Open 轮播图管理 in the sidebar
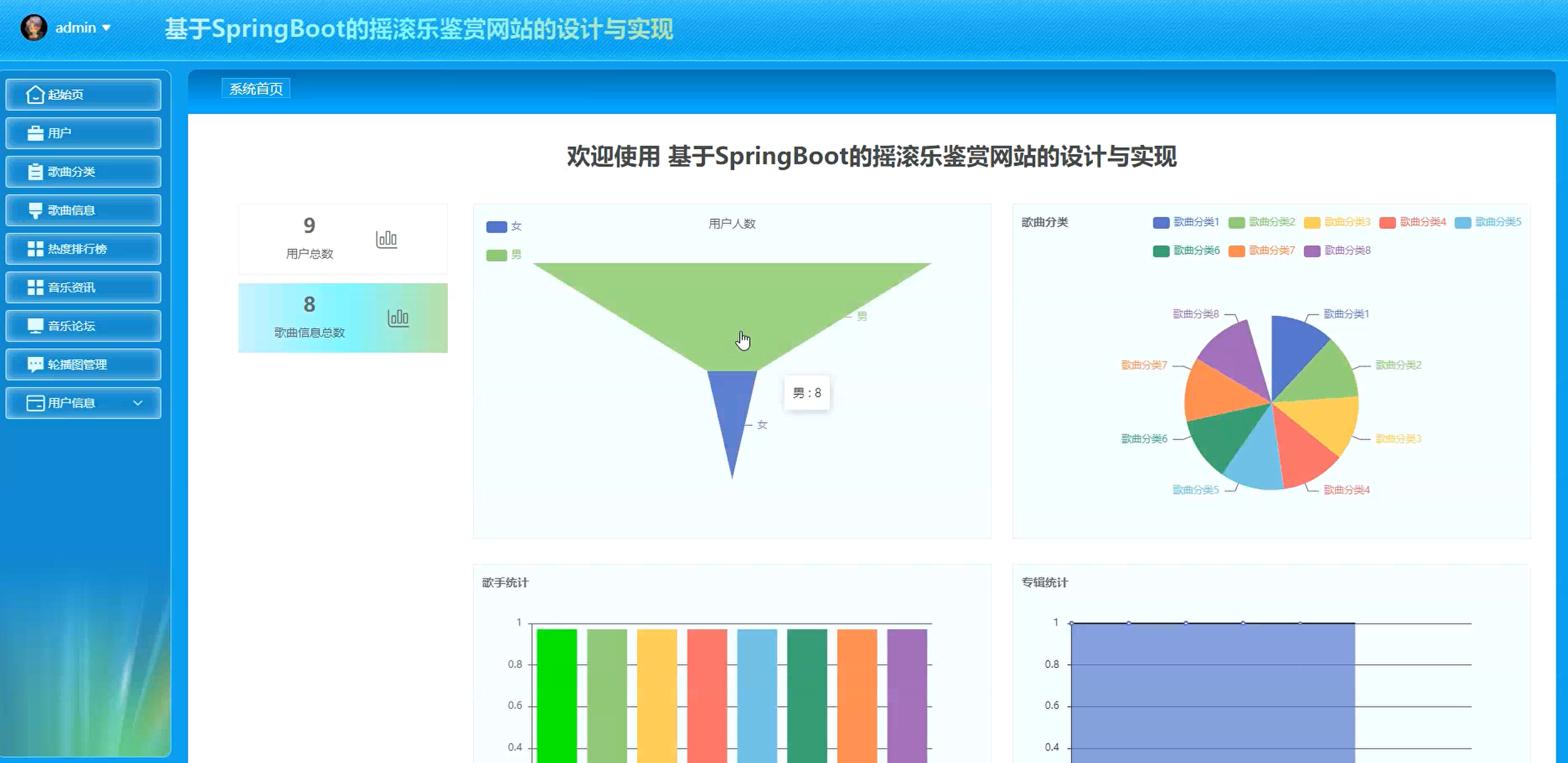1568x763 pixels. click(x=84, y=364)
